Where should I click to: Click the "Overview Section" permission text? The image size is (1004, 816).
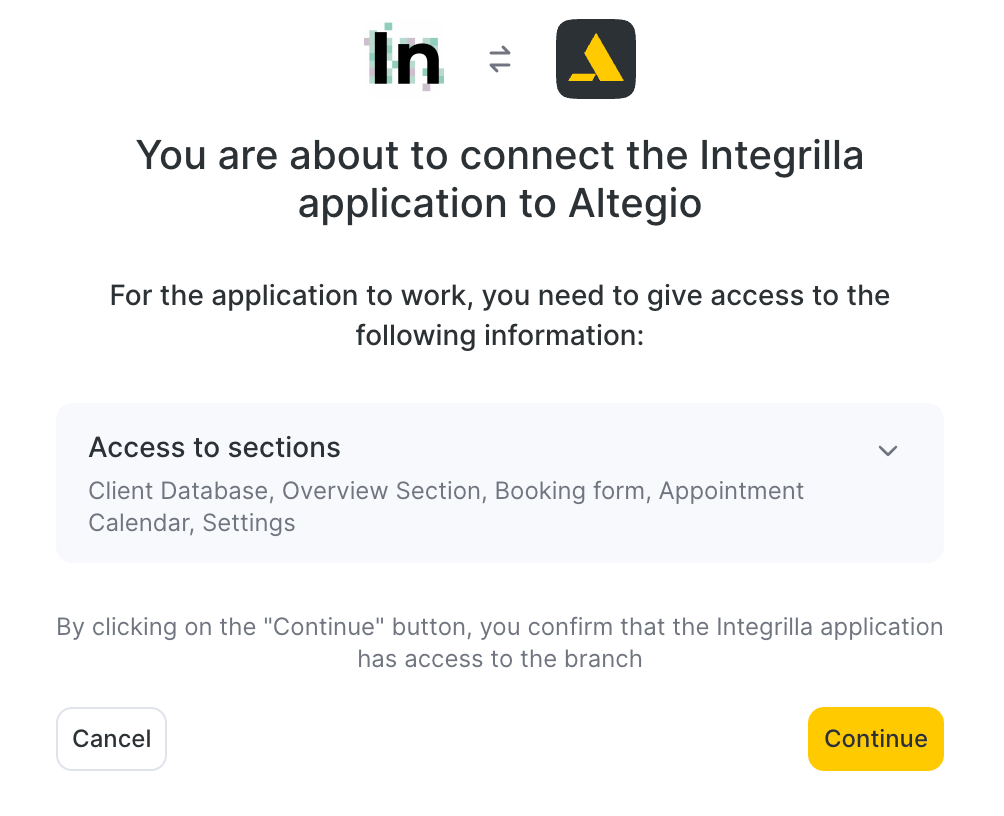382,491
